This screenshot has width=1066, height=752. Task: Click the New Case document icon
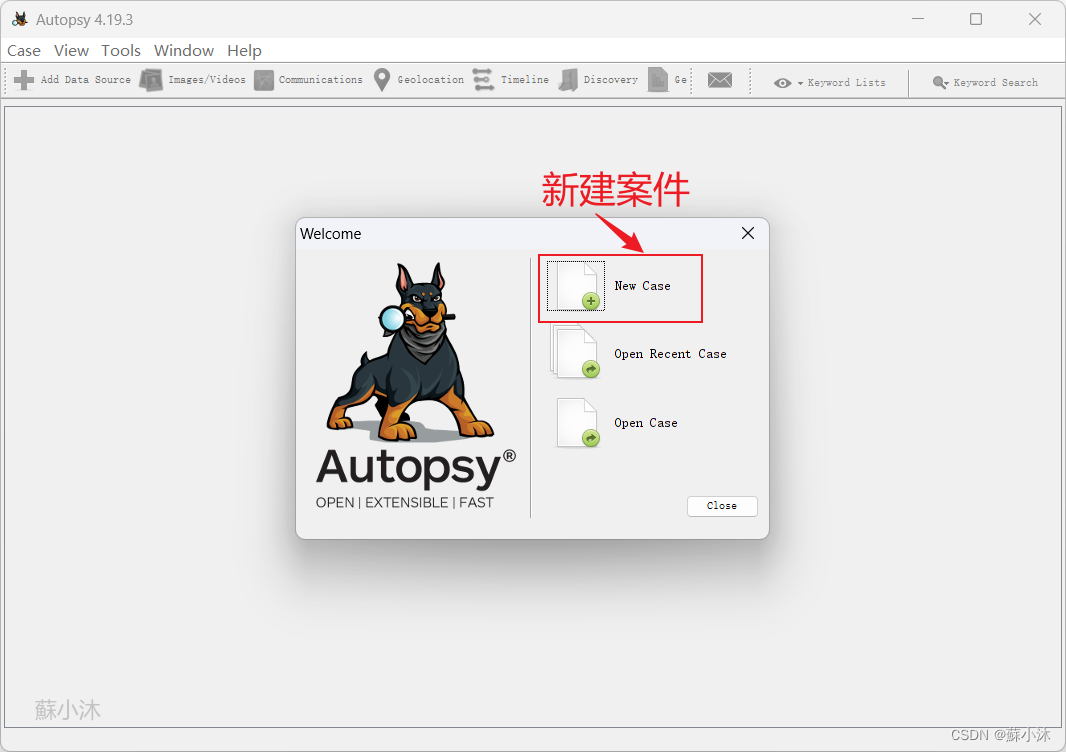coord(576,286)
